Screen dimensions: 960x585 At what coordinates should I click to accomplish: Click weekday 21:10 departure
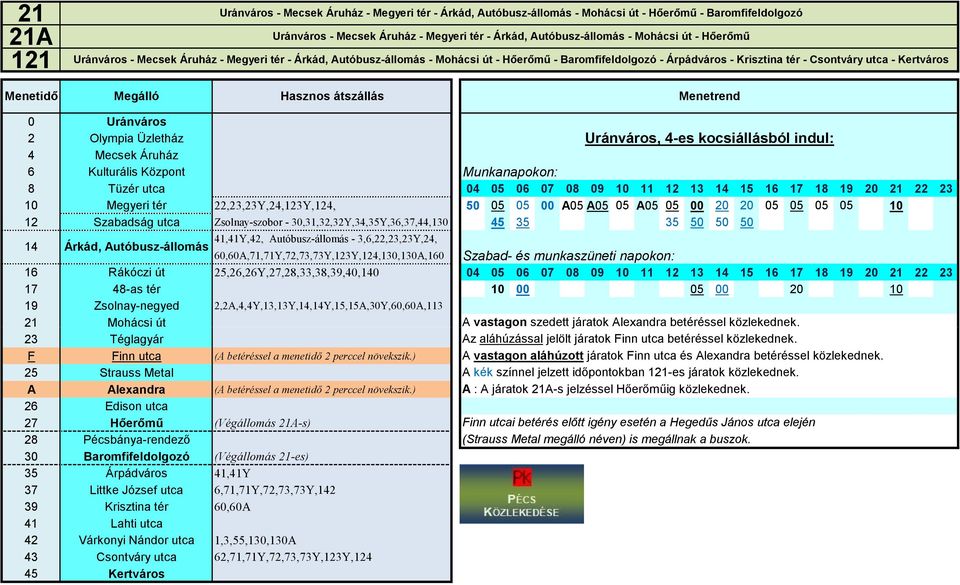click(896, 206)
